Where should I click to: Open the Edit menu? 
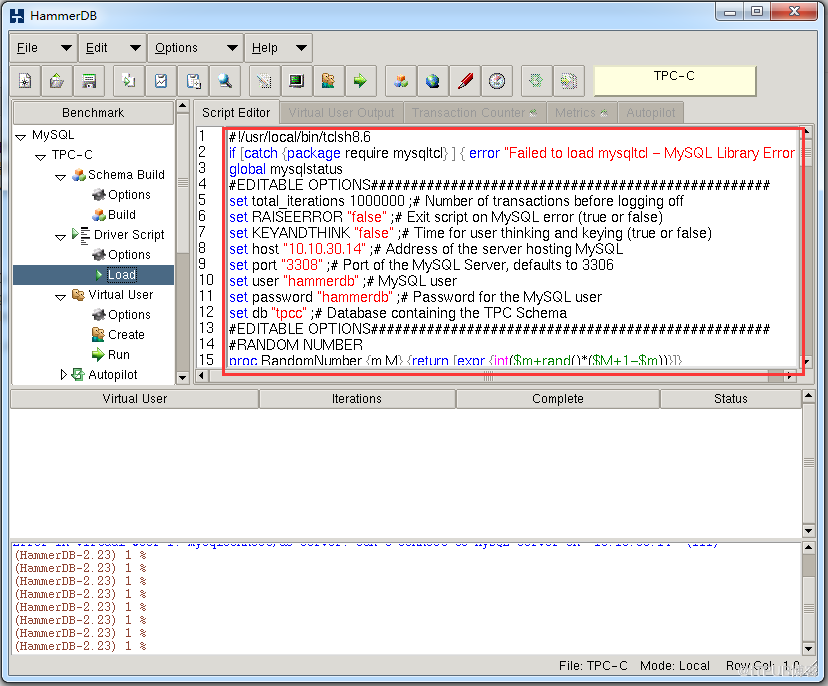112,48
